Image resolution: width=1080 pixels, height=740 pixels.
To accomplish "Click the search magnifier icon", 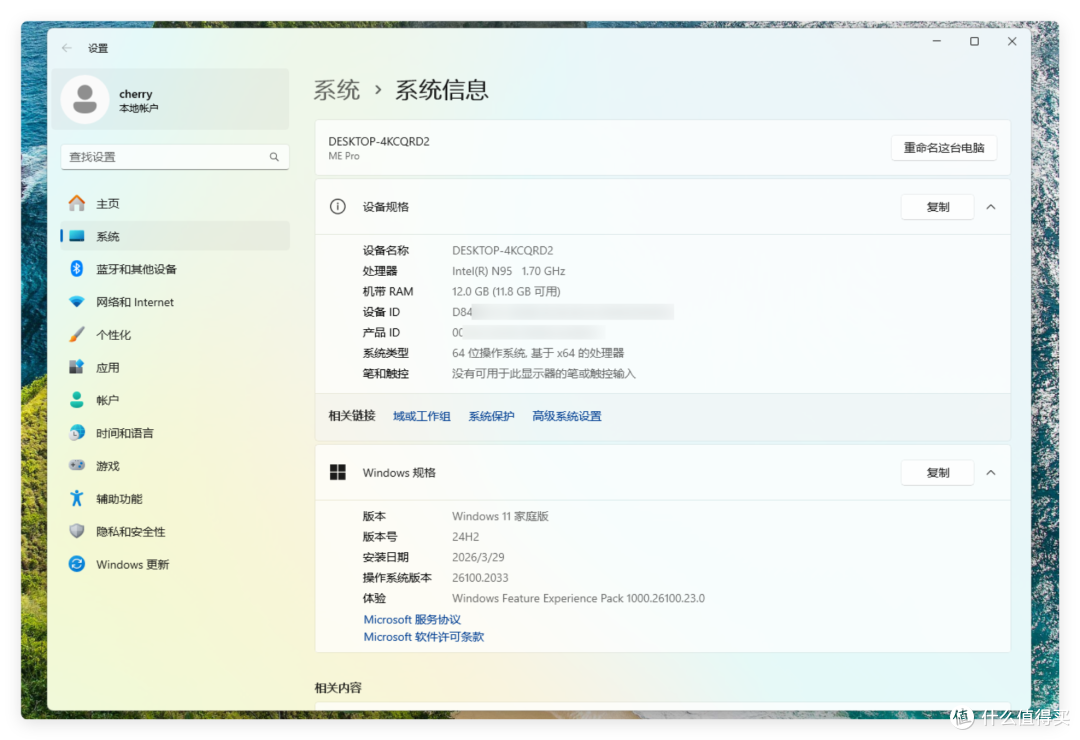I will [274, 157].
